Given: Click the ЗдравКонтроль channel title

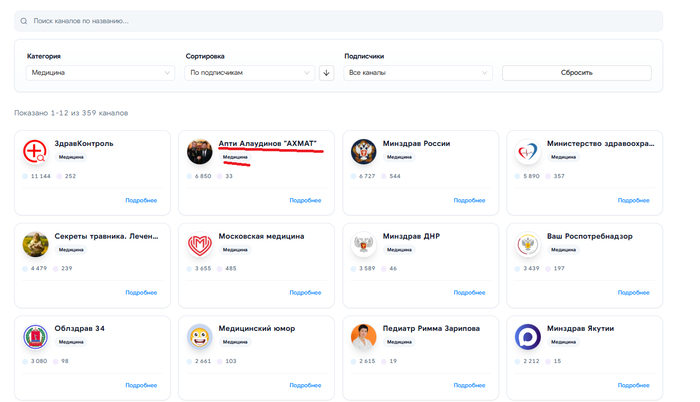Looking at the screenshot, I should tap(84, 143).
